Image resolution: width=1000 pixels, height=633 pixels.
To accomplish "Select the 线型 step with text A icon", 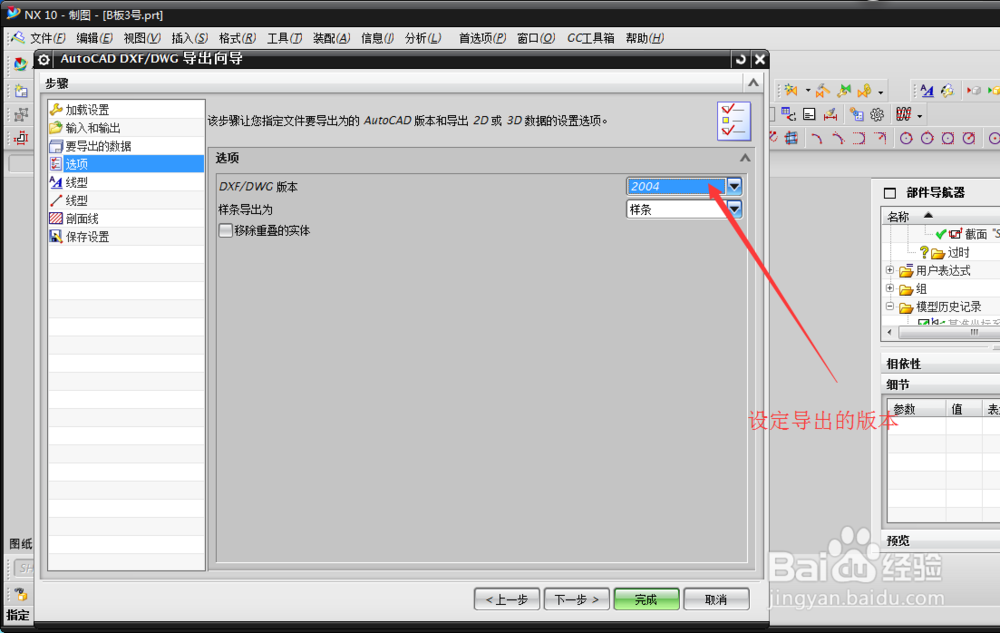I will 126,182.
